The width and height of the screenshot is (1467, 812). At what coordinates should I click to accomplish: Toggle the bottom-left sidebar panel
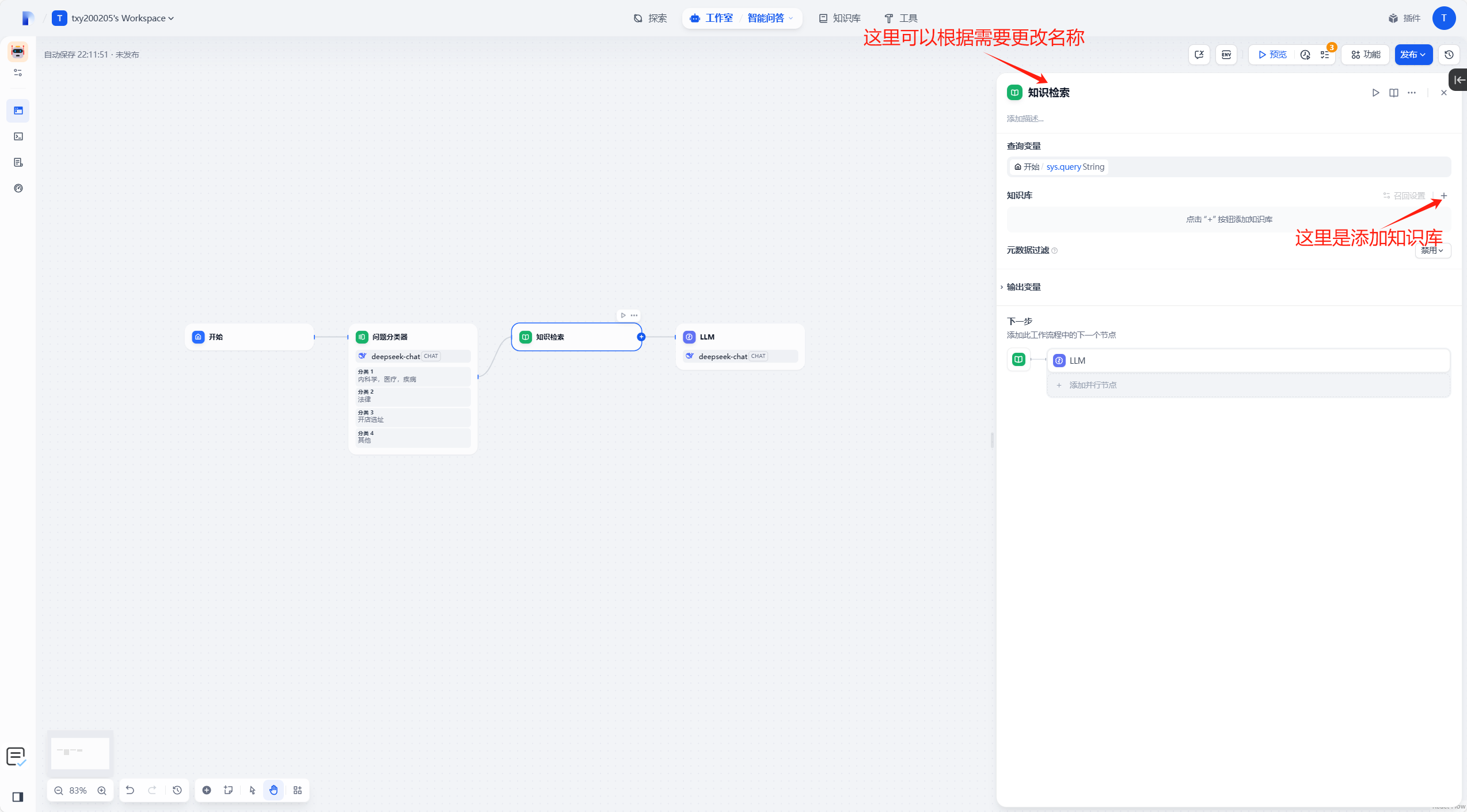coord(18,796)
